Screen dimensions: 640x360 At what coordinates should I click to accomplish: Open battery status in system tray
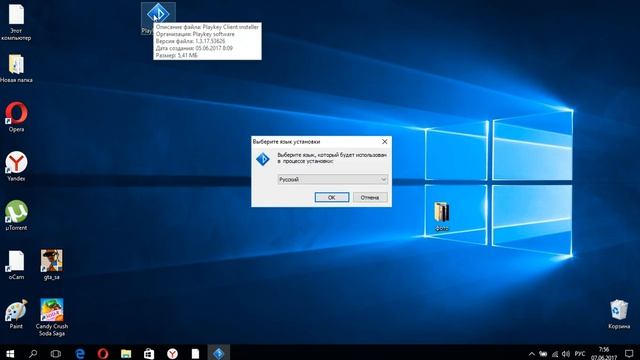[x=543, y=354]
